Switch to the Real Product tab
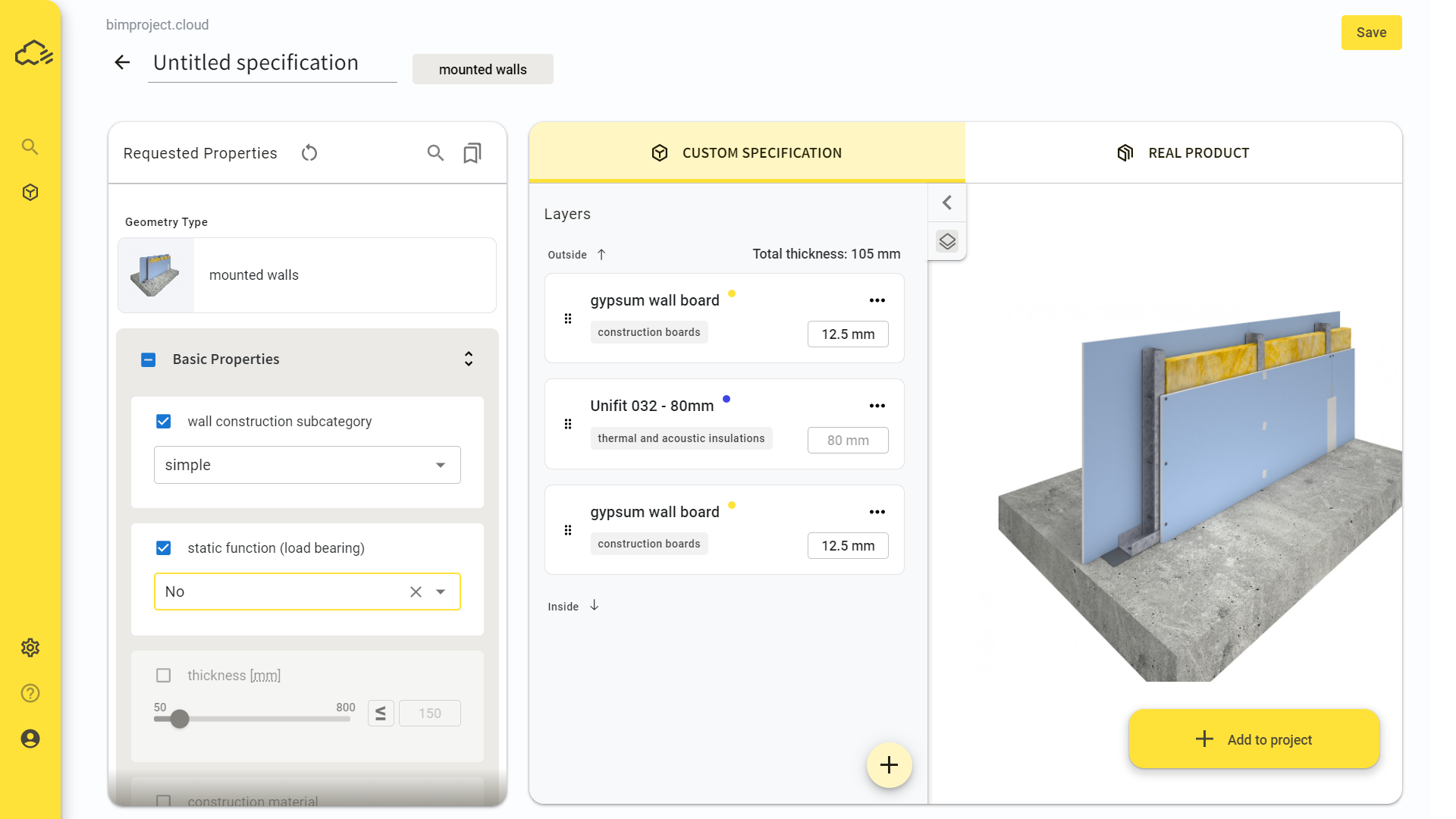 pos(1183,153)
